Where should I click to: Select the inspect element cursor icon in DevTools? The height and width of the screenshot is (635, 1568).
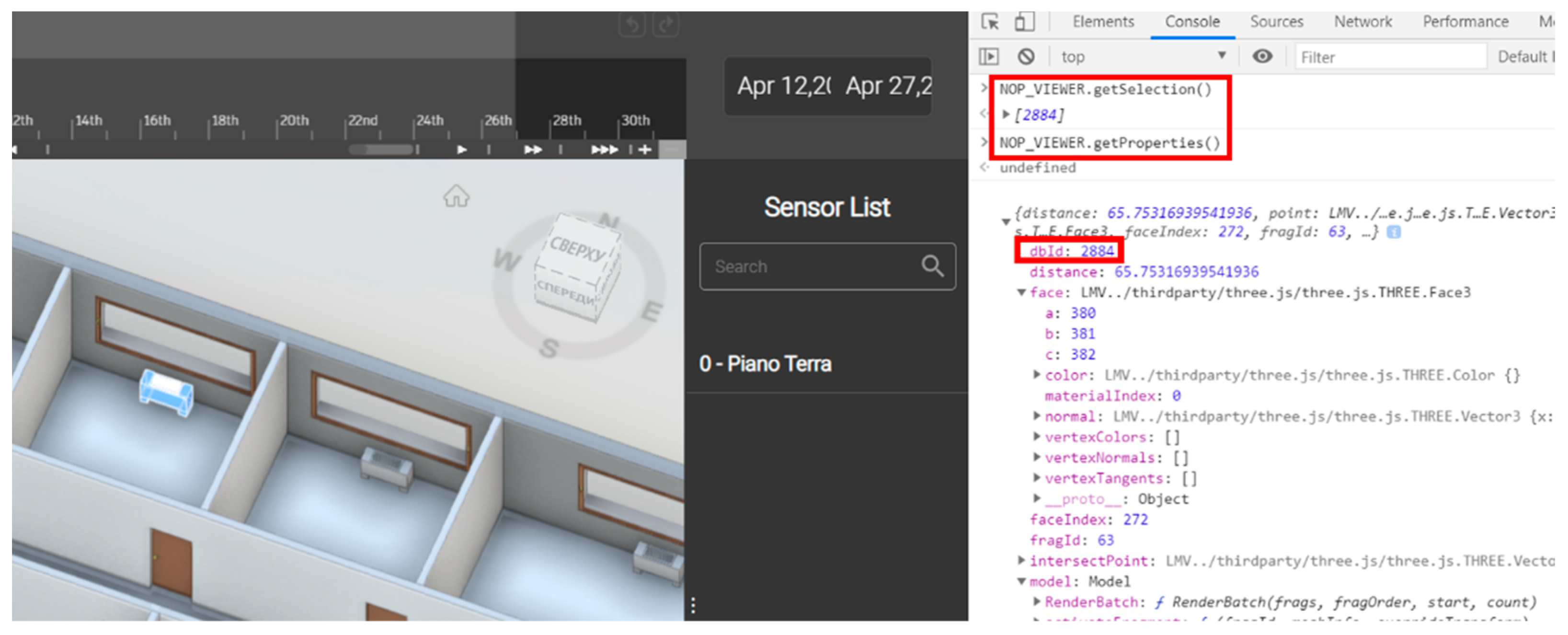click(x=990, y=21)
